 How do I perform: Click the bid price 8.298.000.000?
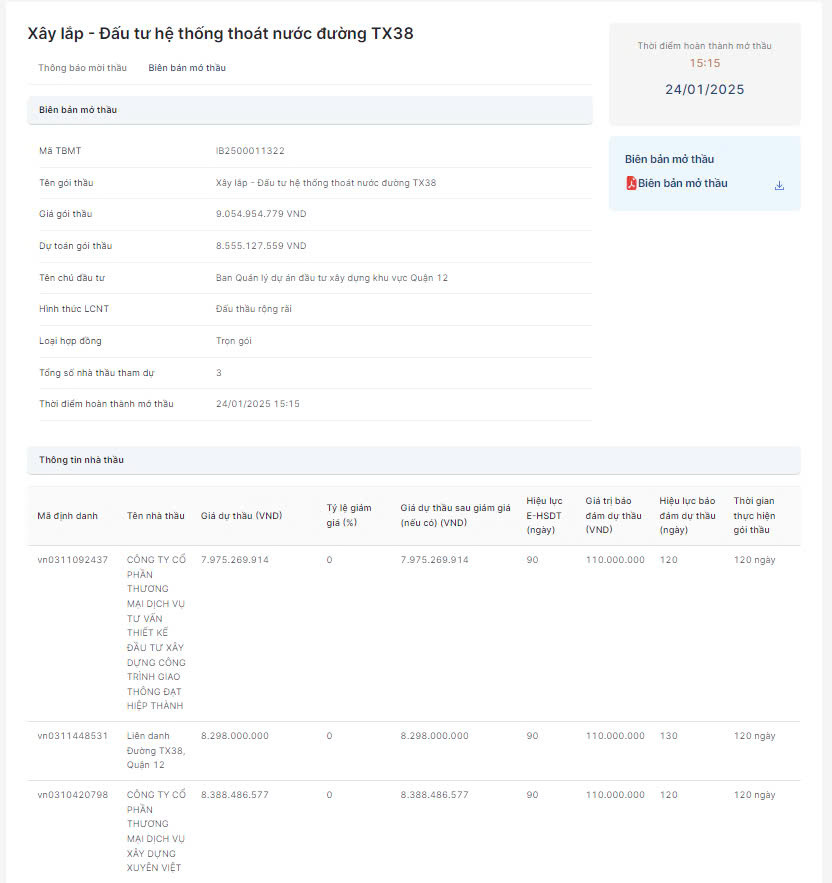pos(235,736)
